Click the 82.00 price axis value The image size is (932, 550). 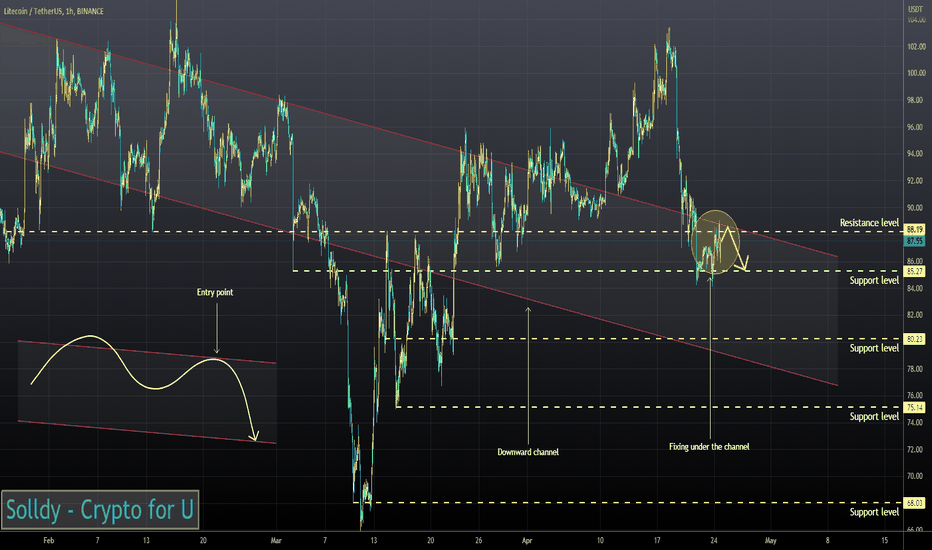[x=916, y=315]
